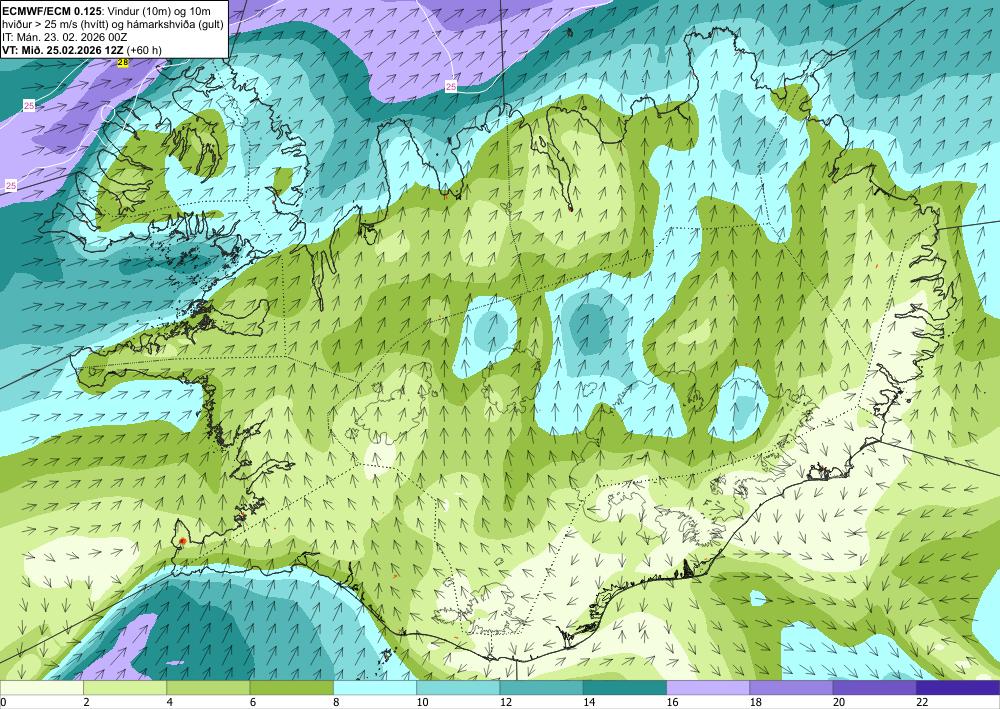This screenshot has height=709, width=1000.
Task: Click the '16' label on the wind scale
Action: (672, 702)
